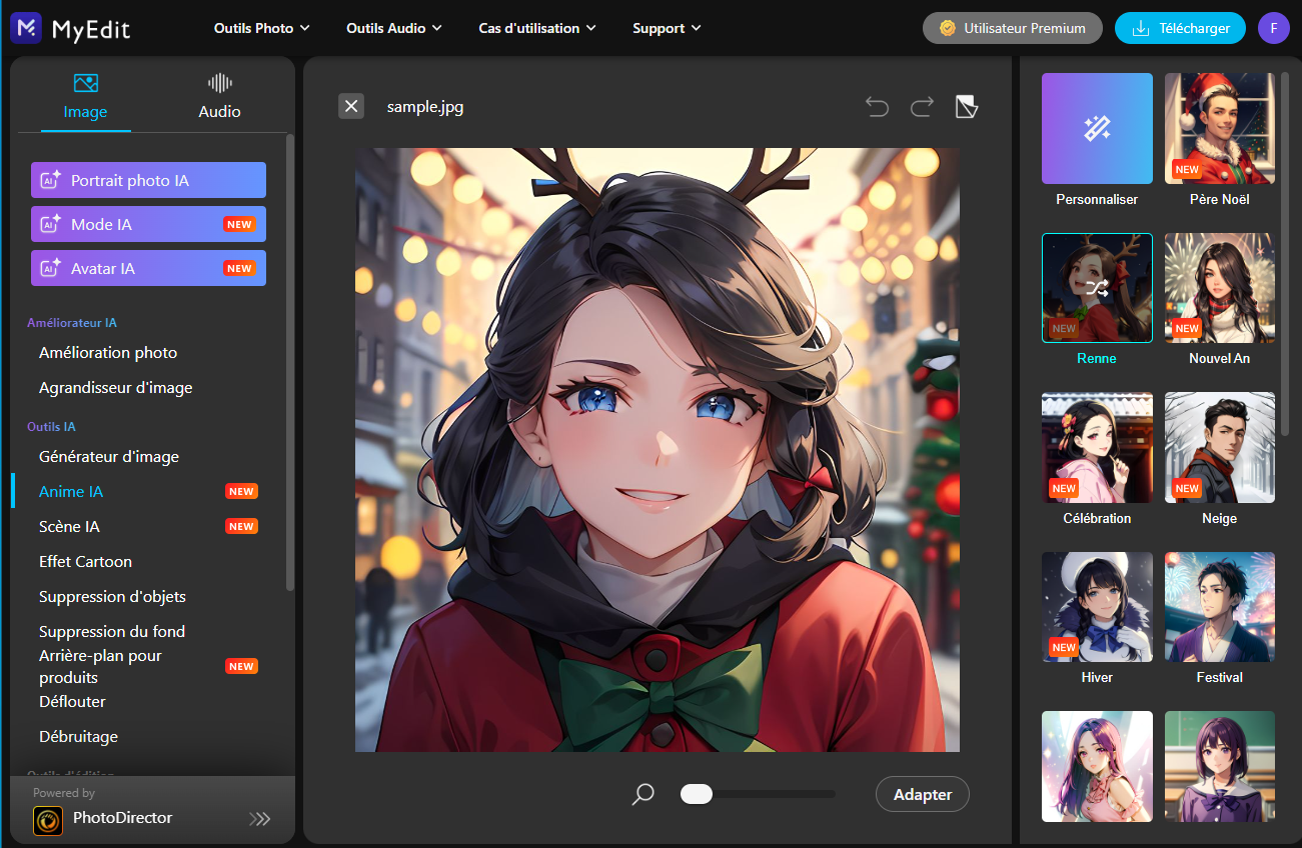The width and height of the screenshot is (1302, 848).
Task: Select the Image tab
Action: [85, 95]
